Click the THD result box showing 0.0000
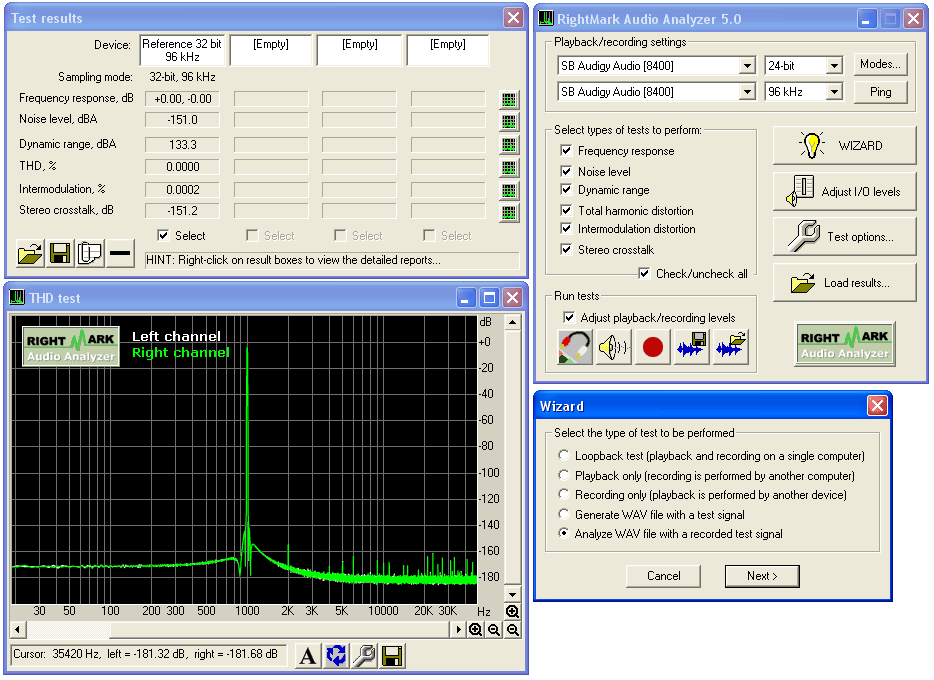 182,167
